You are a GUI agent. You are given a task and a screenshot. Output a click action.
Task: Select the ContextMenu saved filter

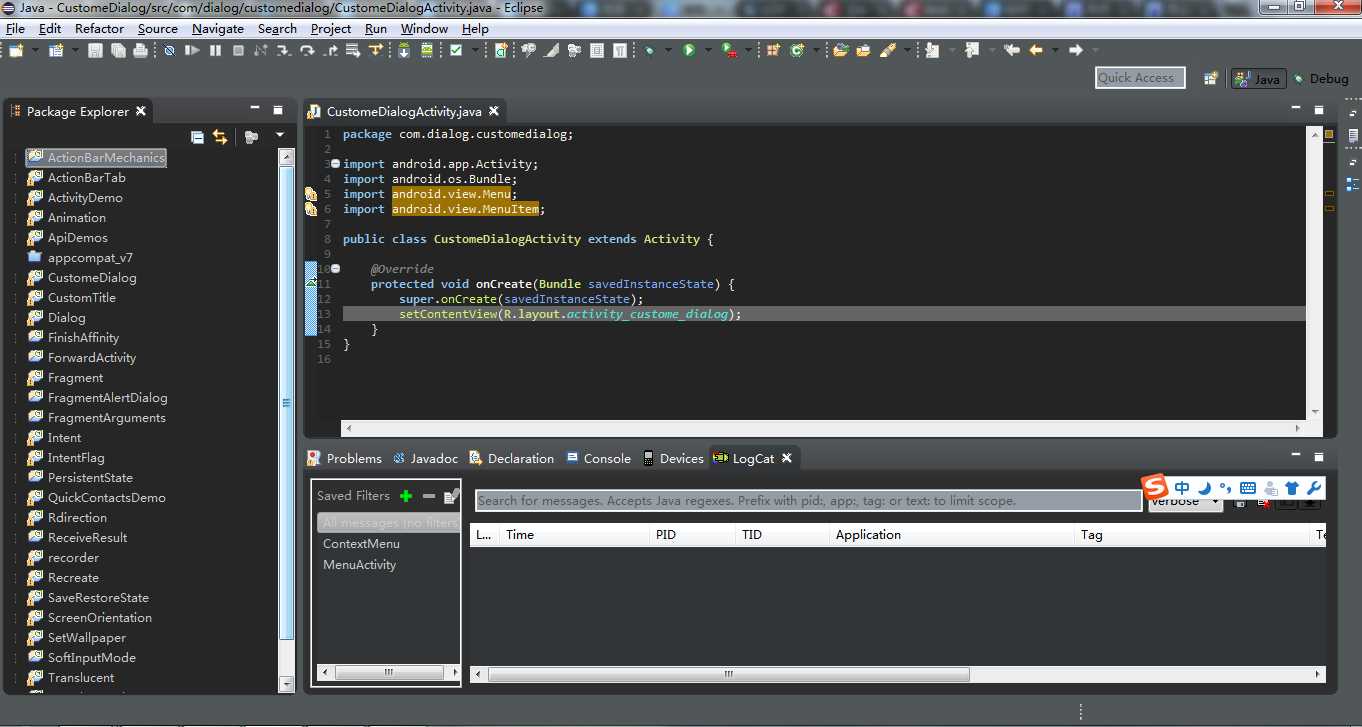pos(361,543)
